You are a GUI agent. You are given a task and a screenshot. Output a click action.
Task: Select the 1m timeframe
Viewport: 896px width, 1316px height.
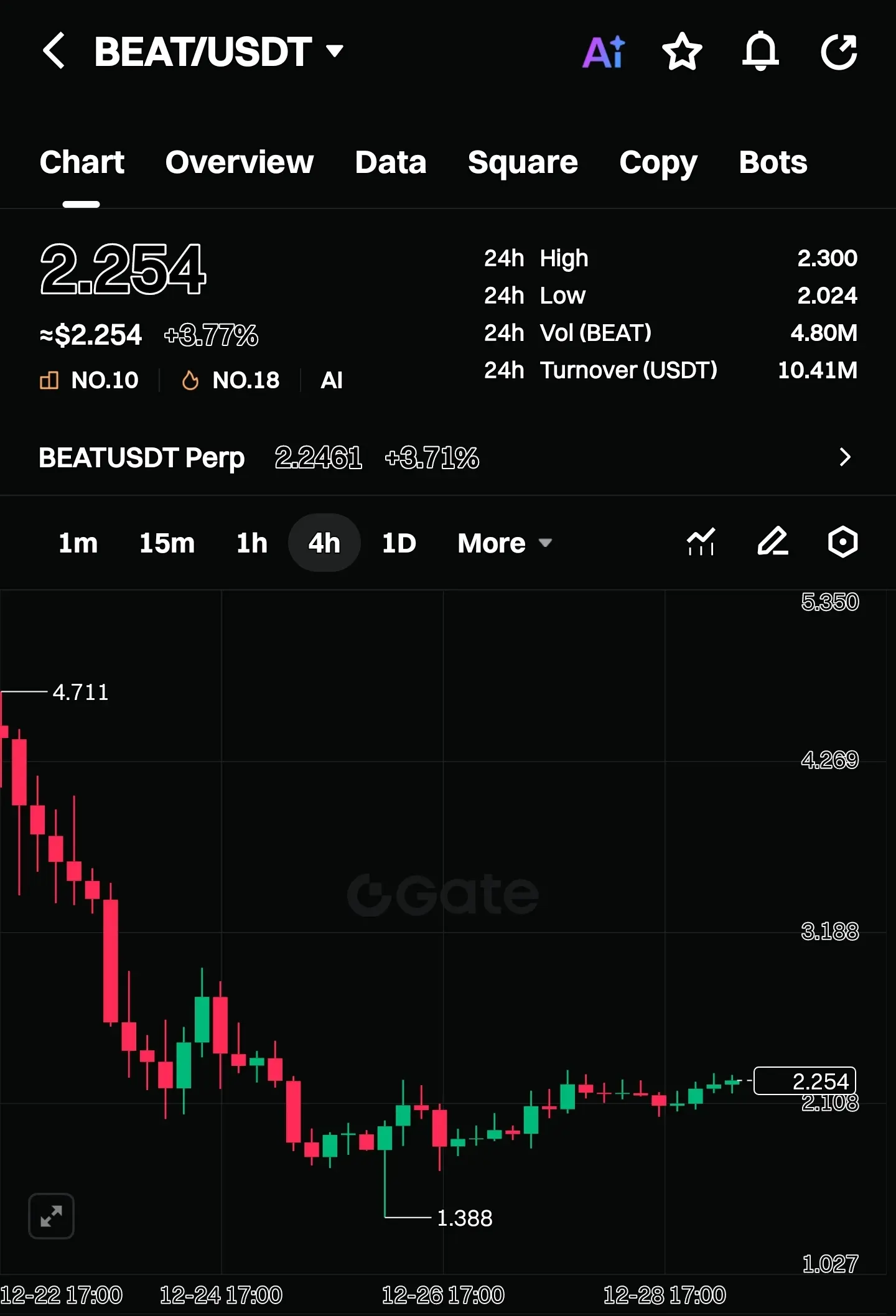[x=78, y=543]
